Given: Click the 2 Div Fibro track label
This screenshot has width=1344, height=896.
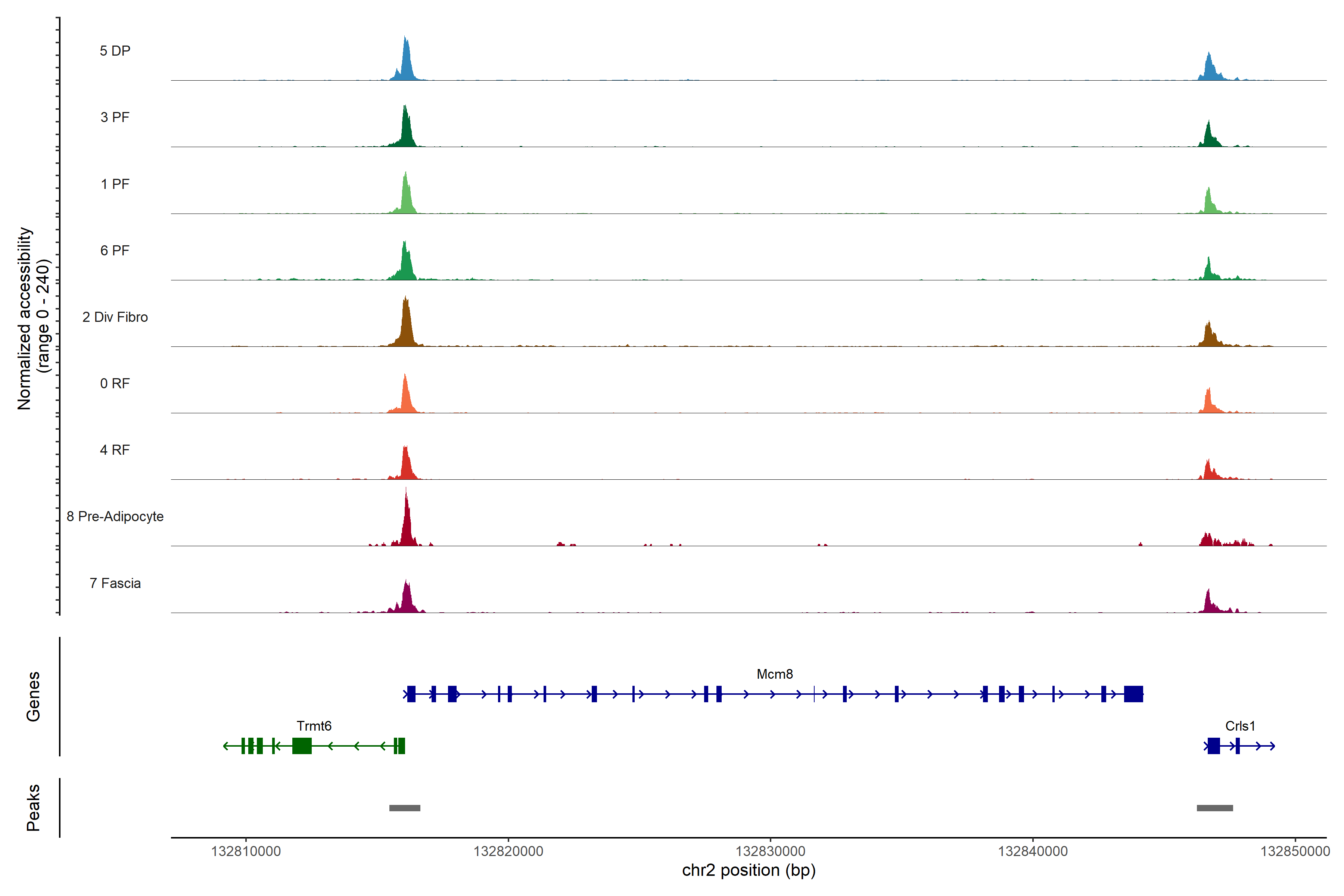Looking at the screenshot, I should (115, 317).
